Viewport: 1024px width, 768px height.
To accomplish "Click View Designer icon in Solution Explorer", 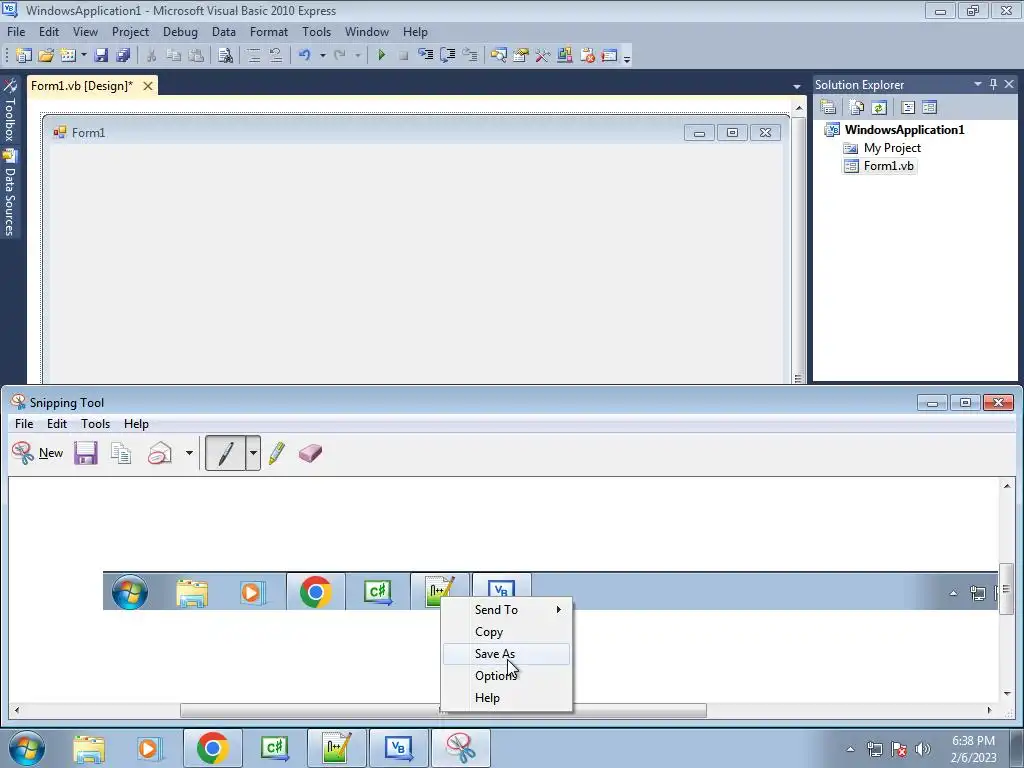I will tap(929, 107).
